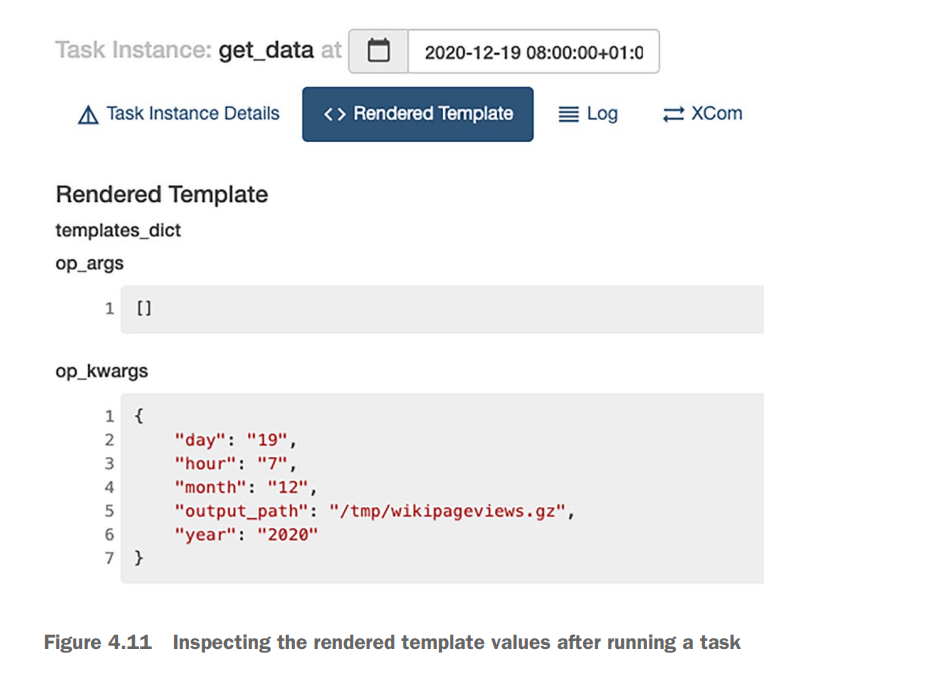The image size is (944, 693).
Task: Click the code brackets icon on Rendered Template
Action: coord(334,114)
